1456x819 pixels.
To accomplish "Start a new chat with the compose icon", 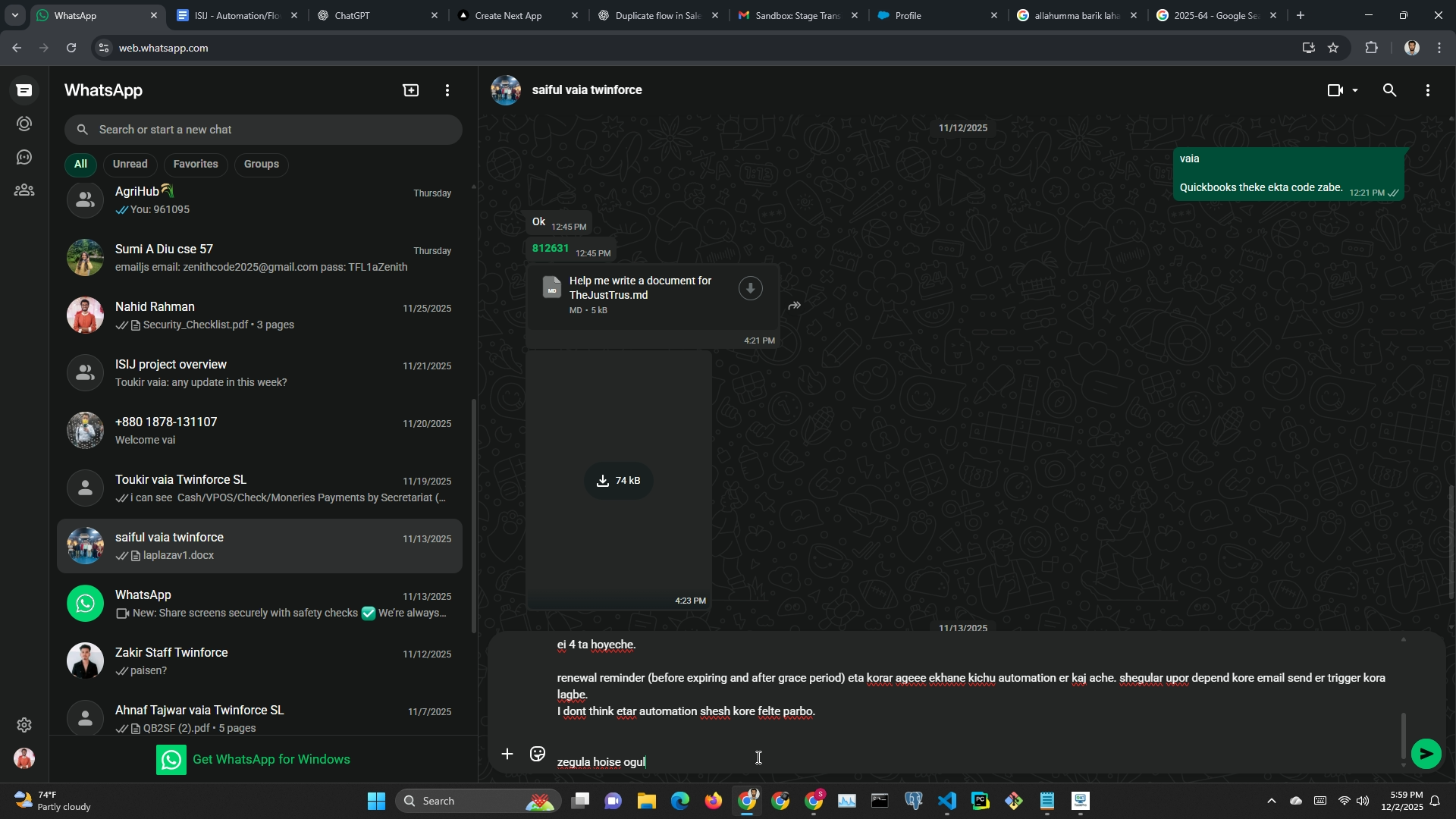I will click(x=410, y=90).
